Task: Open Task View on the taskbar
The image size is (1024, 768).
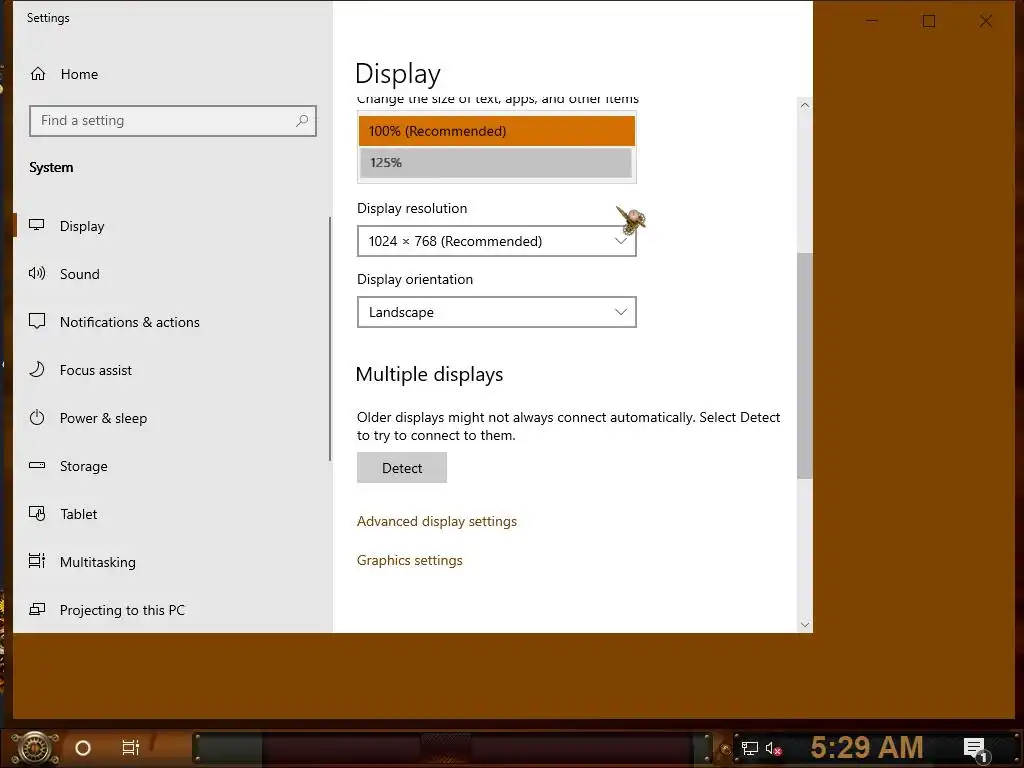Action: point(131,748)
